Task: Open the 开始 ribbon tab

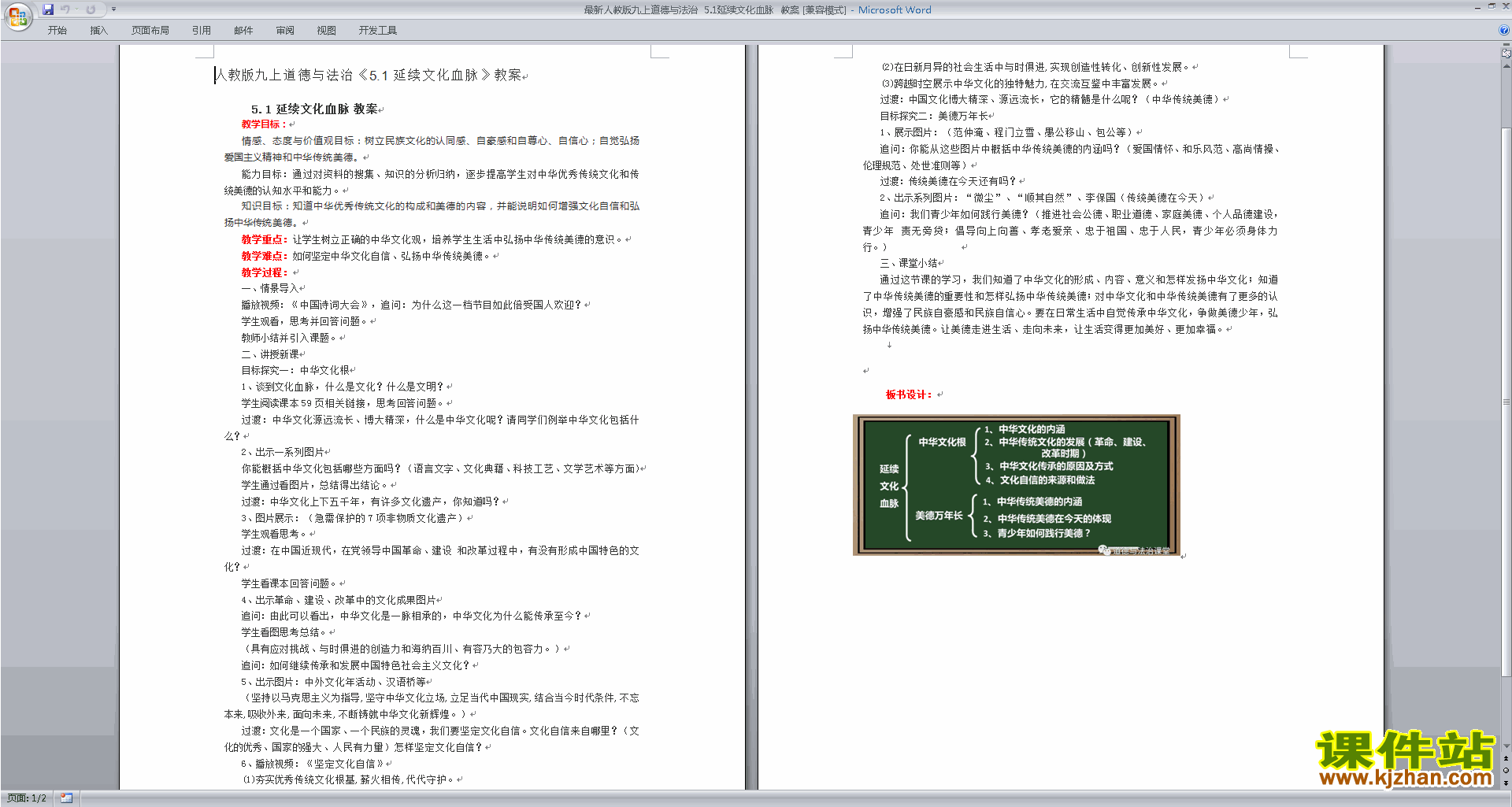Action: pyautogui.click(x=57, y=31)
